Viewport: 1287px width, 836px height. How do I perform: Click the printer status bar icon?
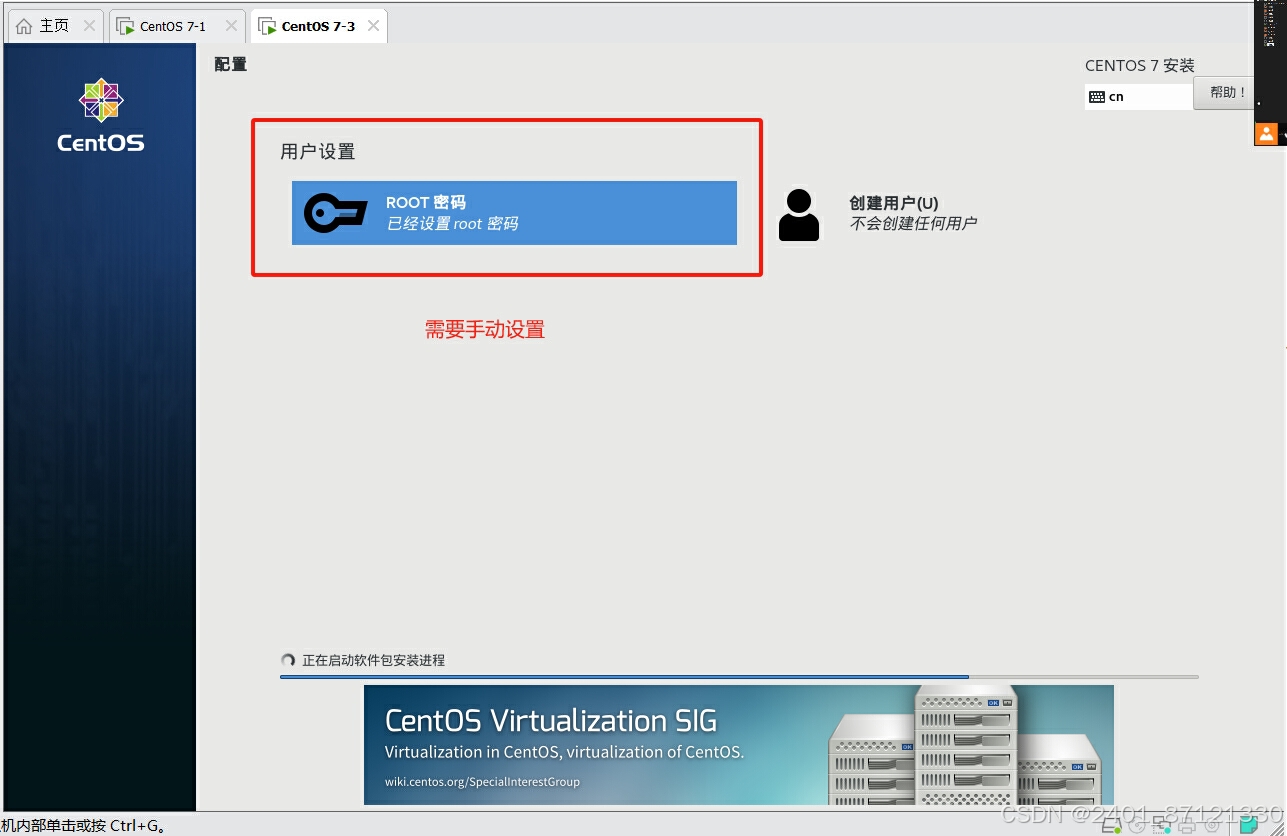pyautogui.click(x=1187, y=825)
